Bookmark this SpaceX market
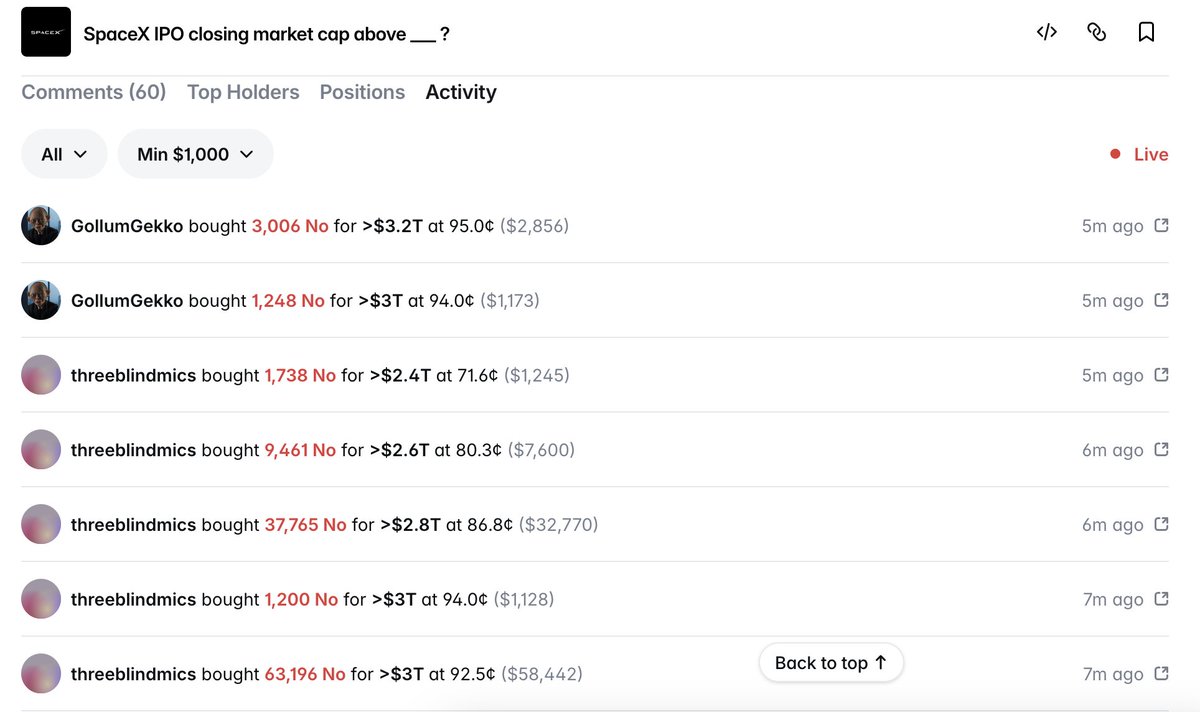 [x=1146, y=32]
